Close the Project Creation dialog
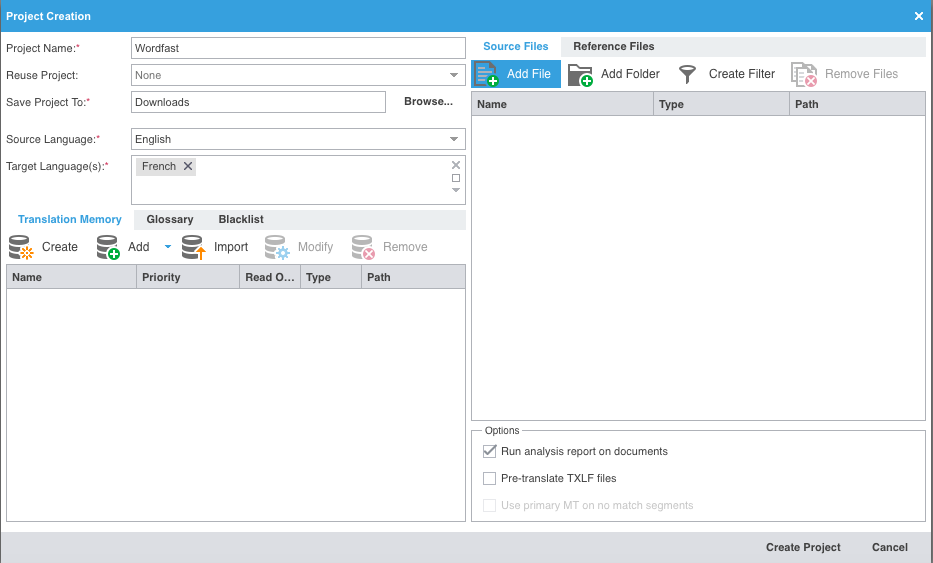933x563 pixels. click(919, 16)
